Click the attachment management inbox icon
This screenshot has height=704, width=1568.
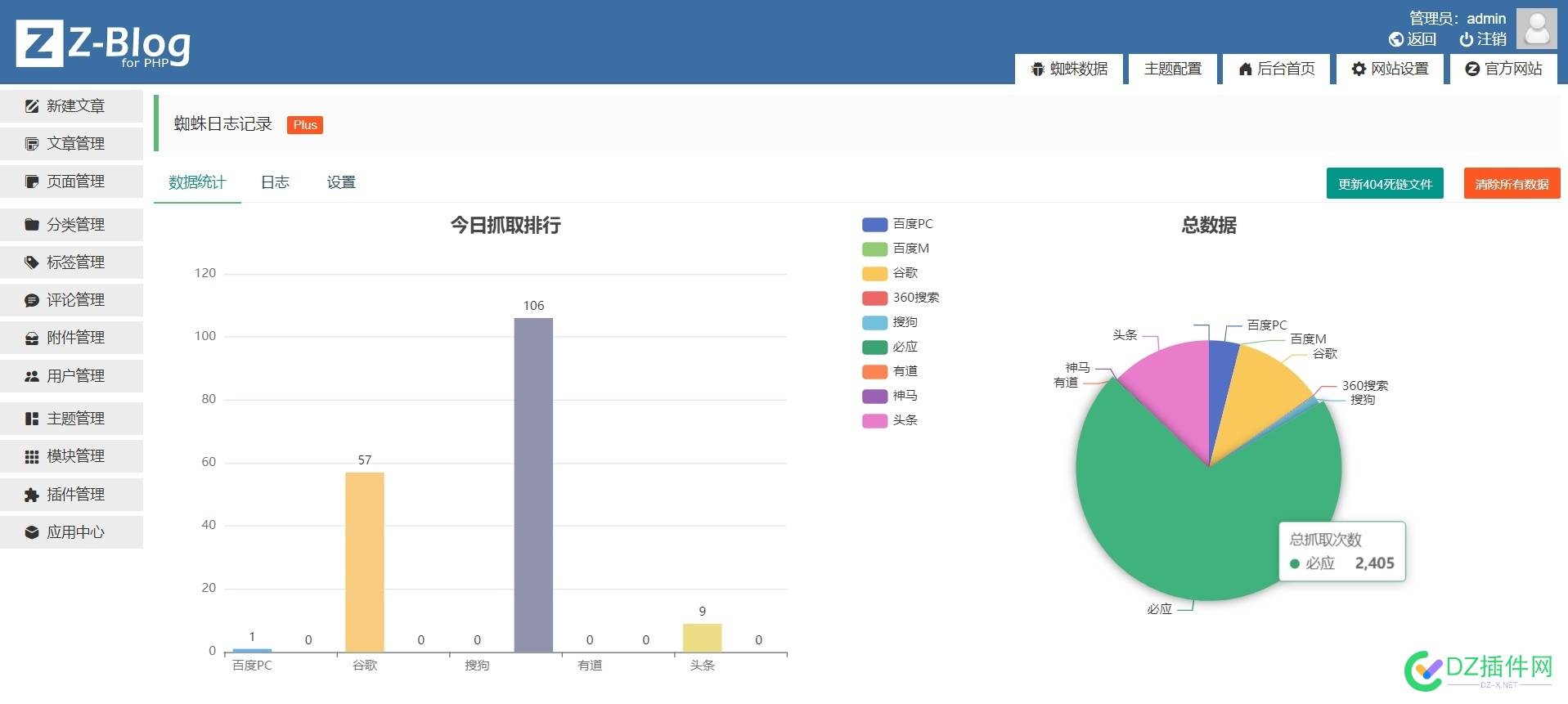32,338
